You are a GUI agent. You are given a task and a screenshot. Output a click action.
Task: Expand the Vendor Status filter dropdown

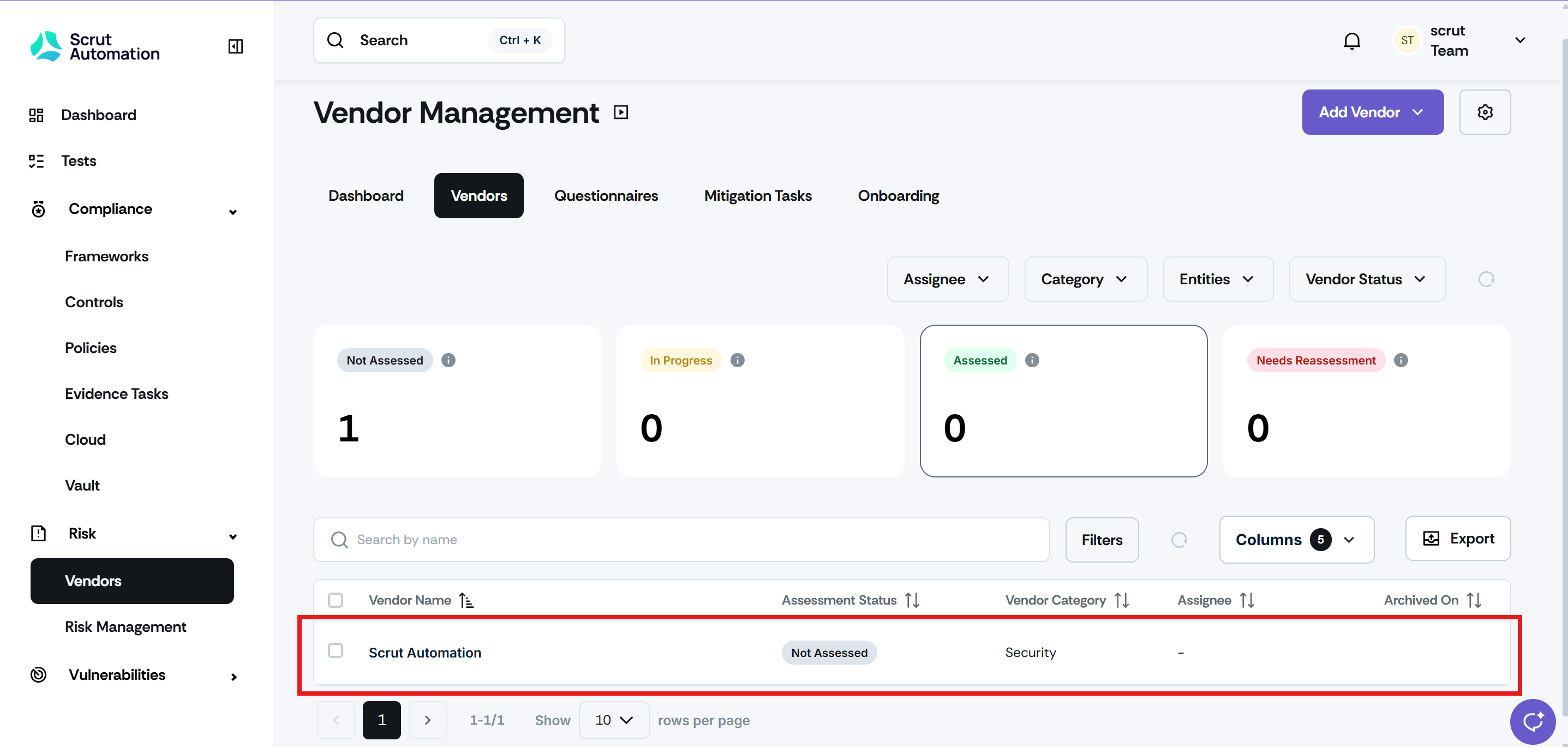coord(1366,279)
